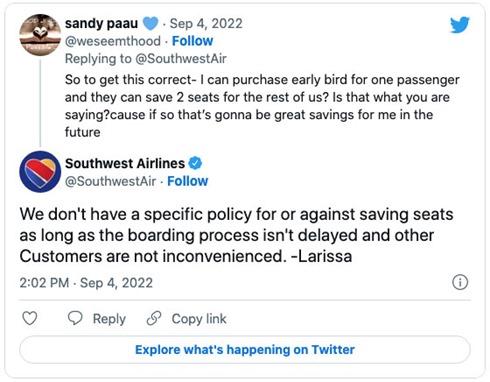The height and width of the screenshot is (382, 490).
Task: Open the Southwest Airlines display name
Action: pyautogui.click(x=125, y=163)
